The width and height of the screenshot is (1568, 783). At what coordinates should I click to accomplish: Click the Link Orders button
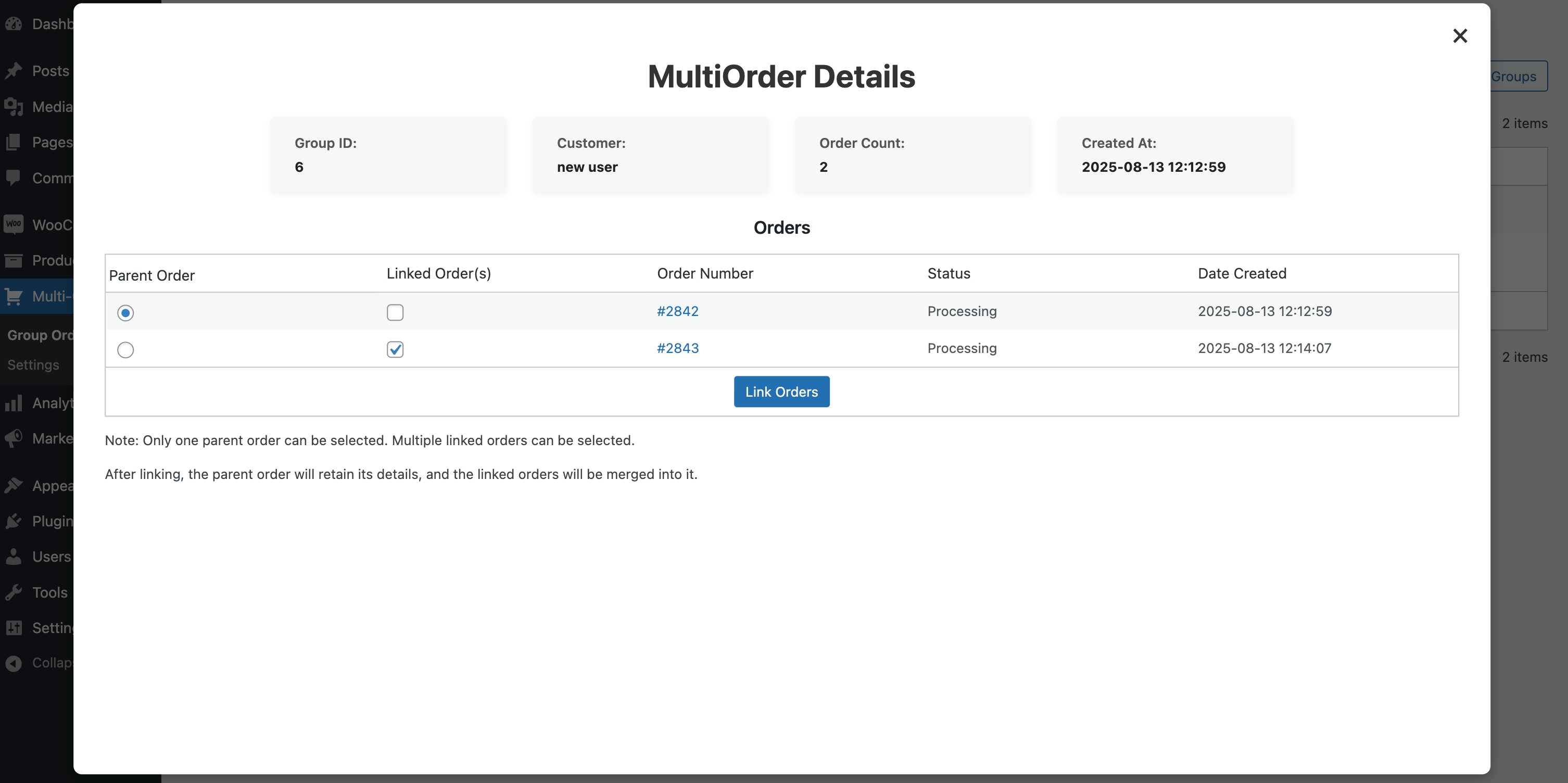(x=781, y=392)
